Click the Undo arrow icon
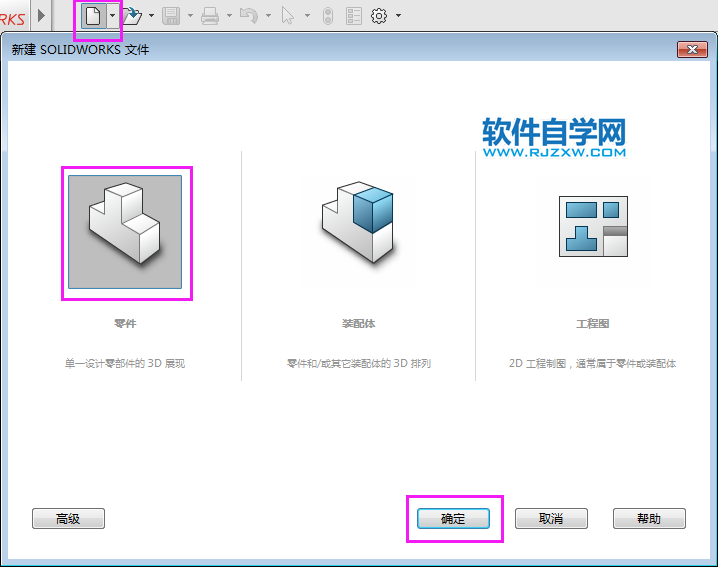Viewport: 718px width, 567px height. coord(249,16)
